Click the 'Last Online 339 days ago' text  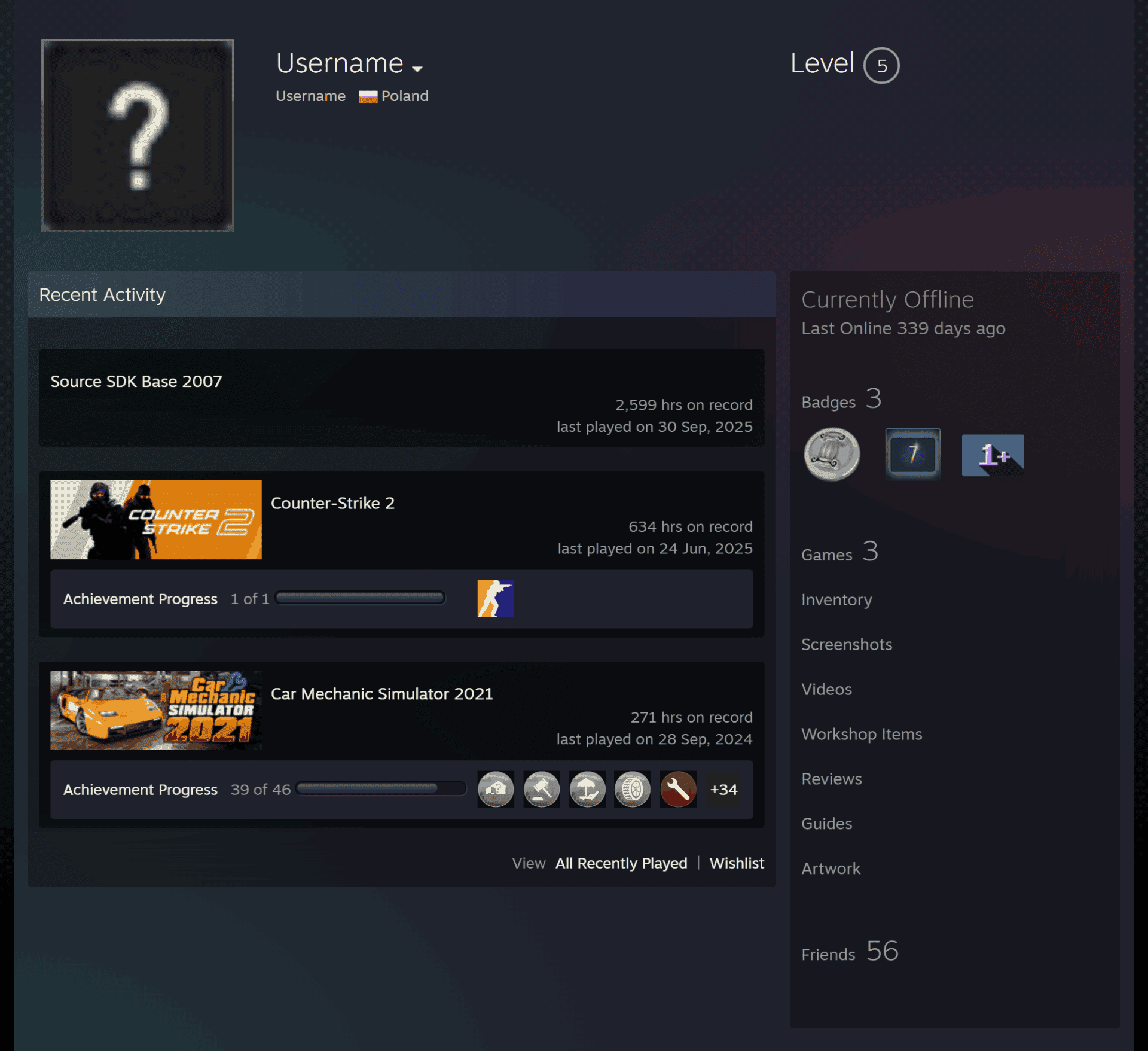903,328
